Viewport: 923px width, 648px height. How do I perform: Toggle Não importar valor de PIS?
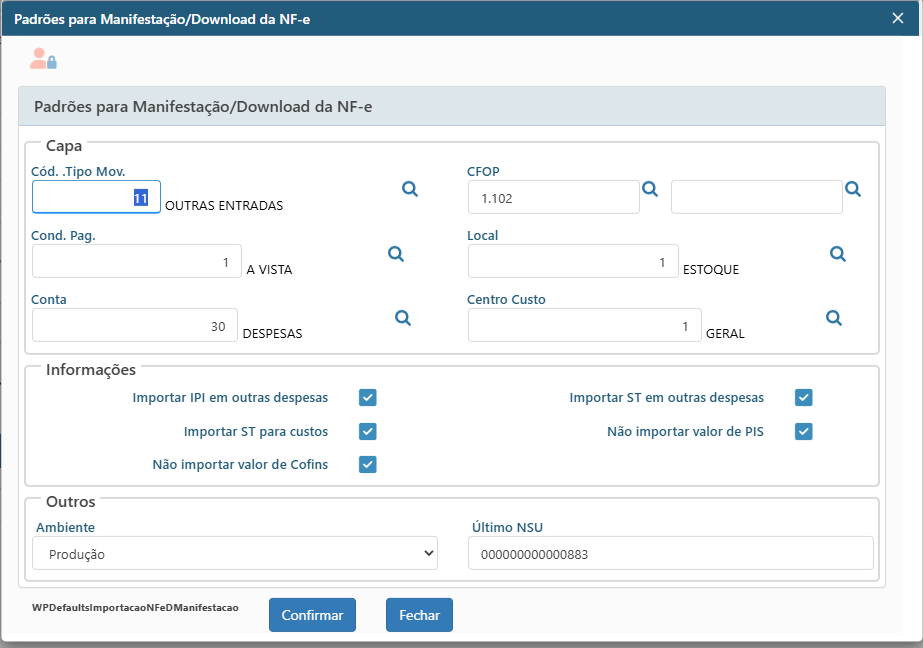tap(803, 432)
